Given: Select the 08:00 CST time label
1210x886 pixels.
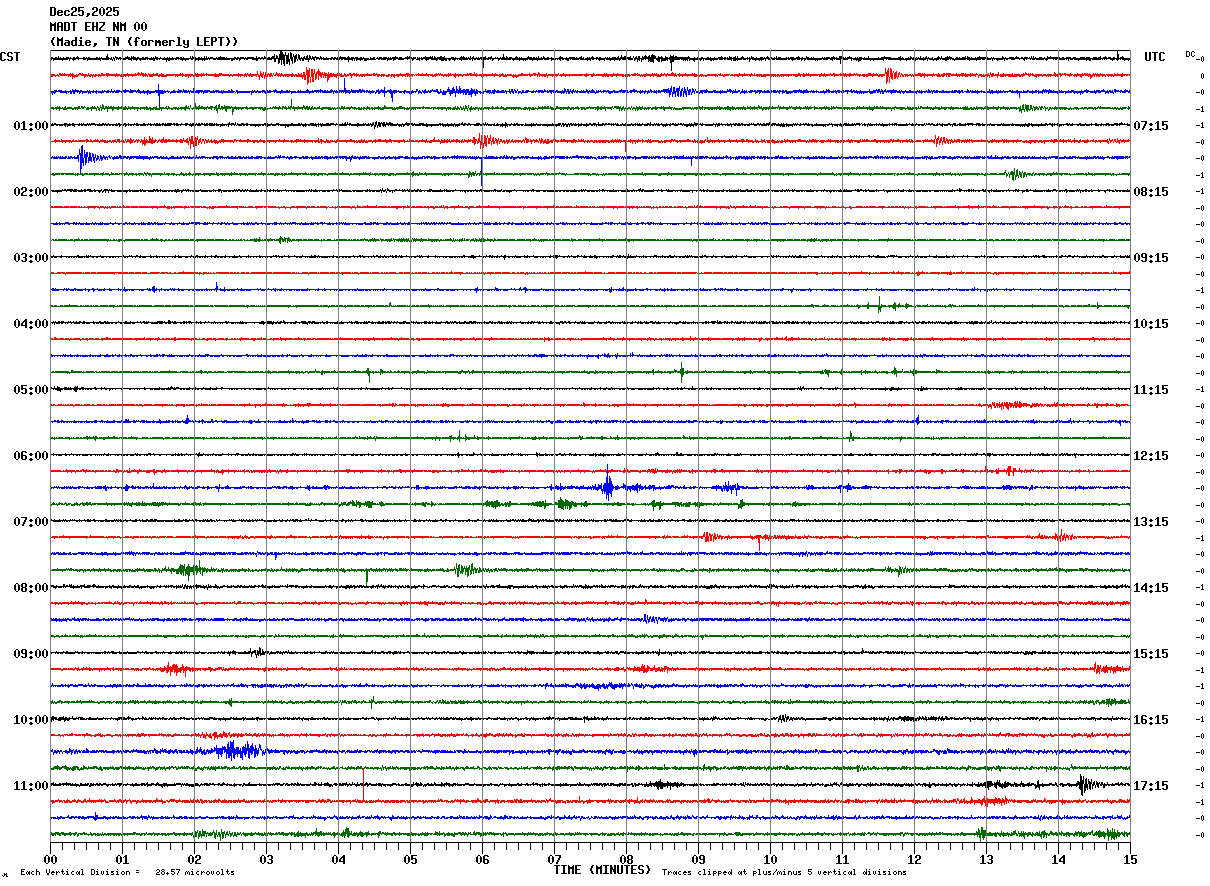Looking at the screenshot, I should [x=31, y=588].
